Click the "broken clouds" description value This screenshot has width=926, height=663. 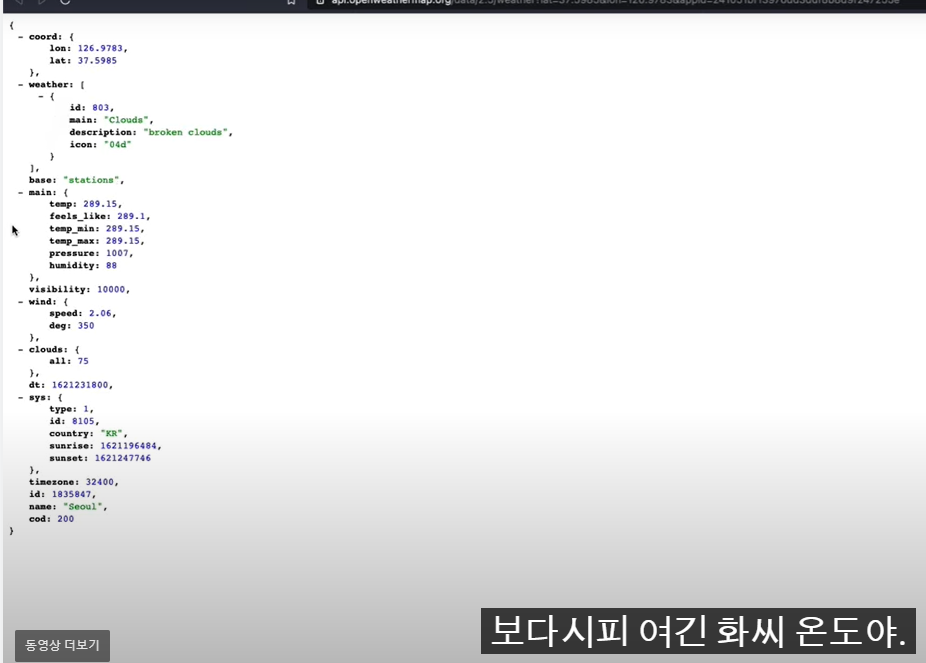coord(185,132)
